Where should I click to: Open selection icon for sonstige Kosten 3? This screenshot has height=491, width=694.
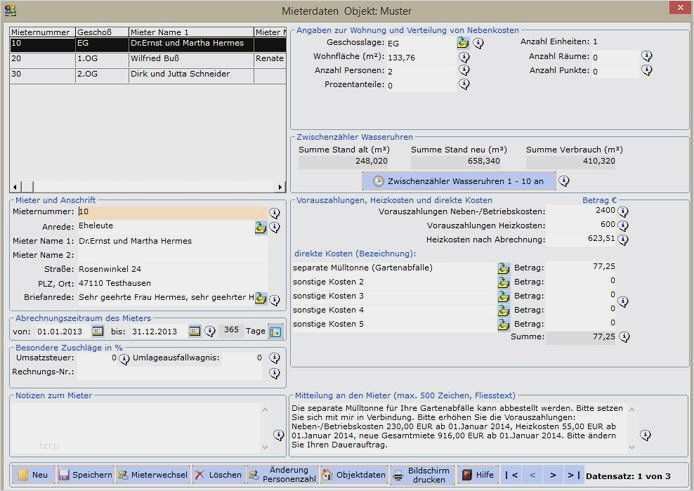pos(503,296)
